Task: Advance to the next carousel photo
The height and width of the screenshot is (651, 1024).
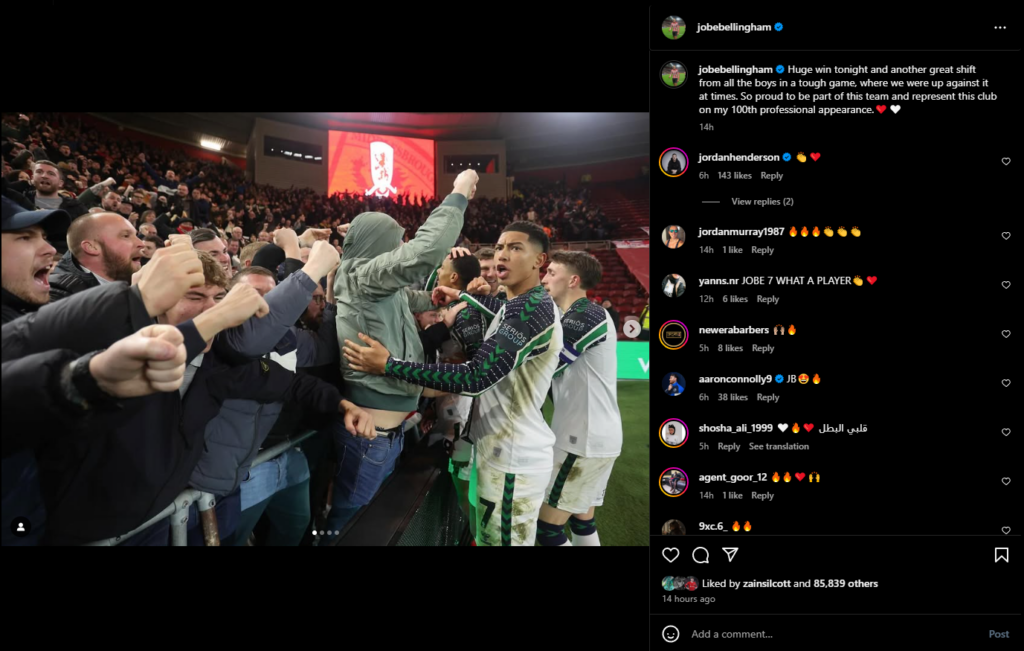Action: pyautogui.click(x=632, y=328)
